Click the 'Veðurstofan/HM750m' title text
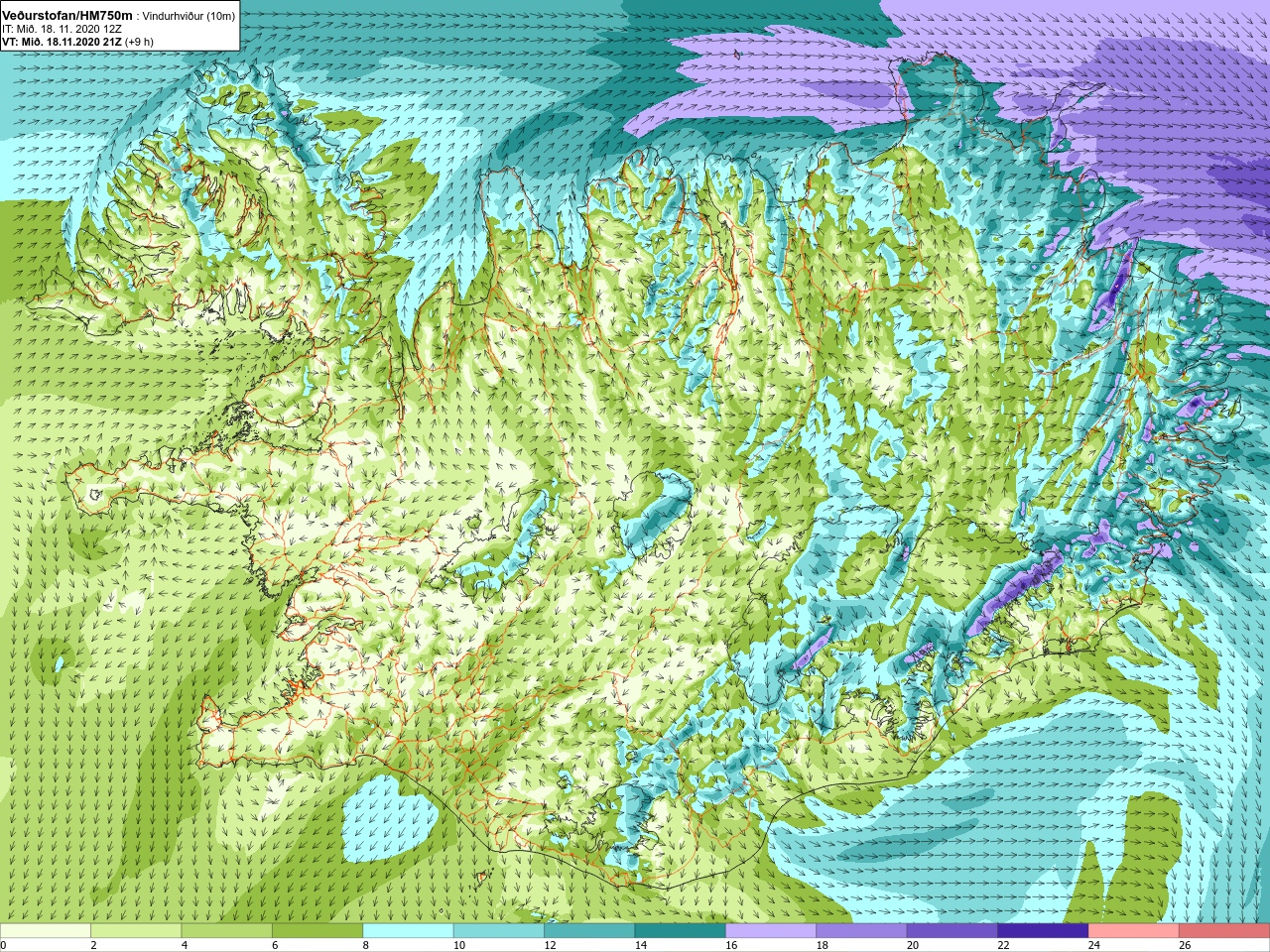 (68, 15)
